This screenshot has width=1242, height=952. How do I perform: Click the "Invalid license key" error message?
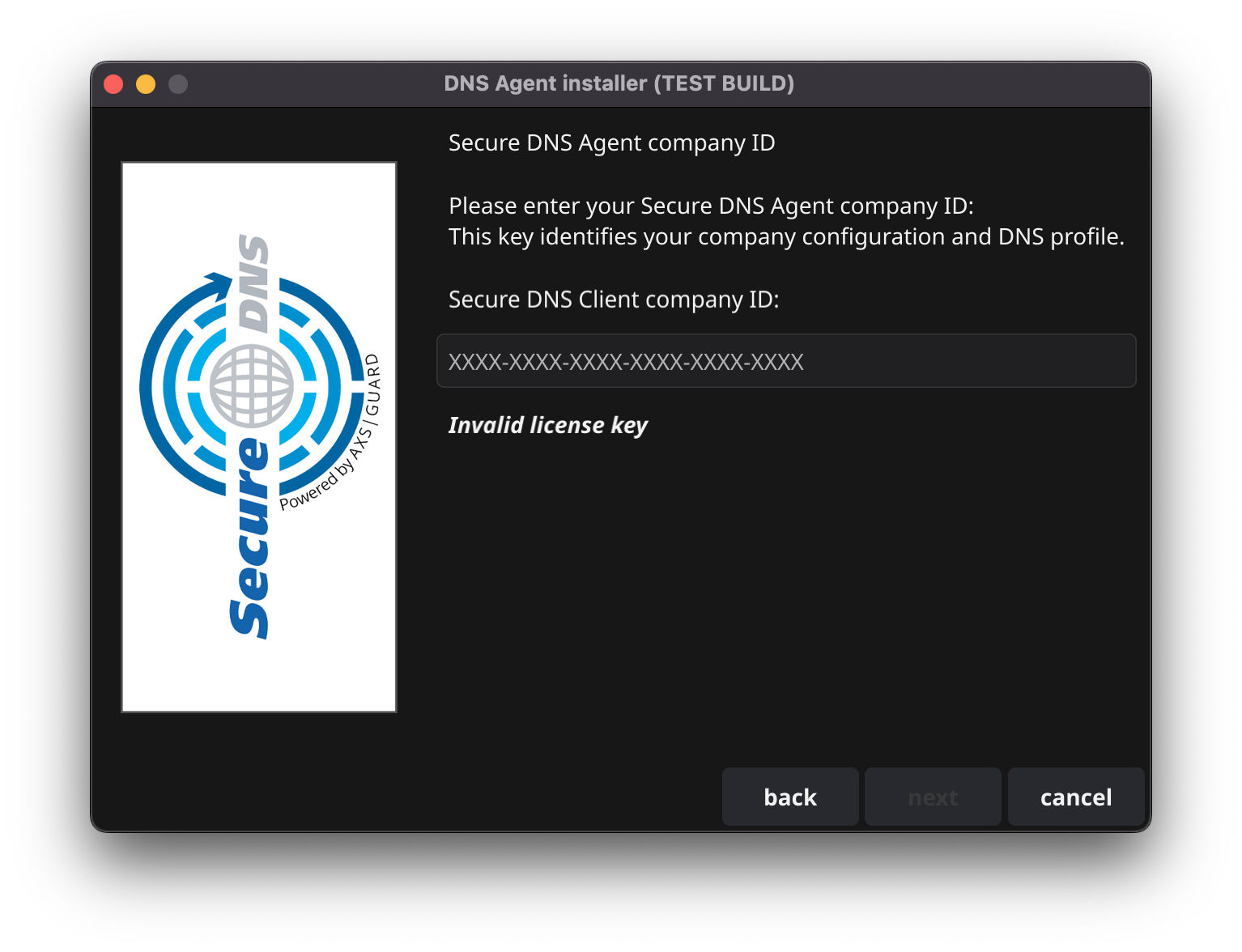coord(548,425)
